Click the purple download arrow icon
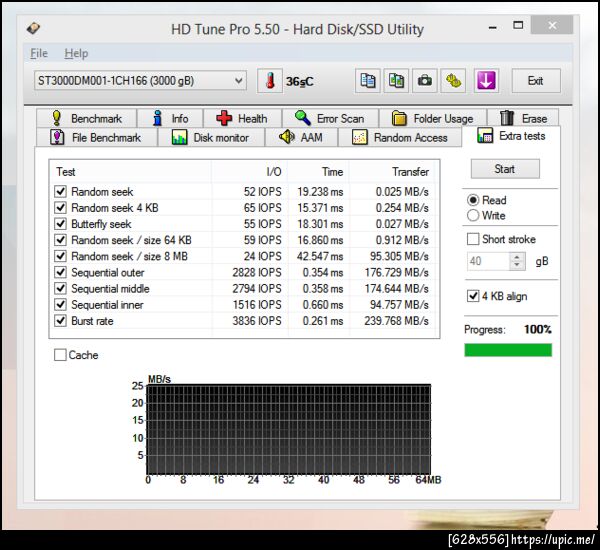The height and width of the screenshot is (550, 600). point(486,81)
